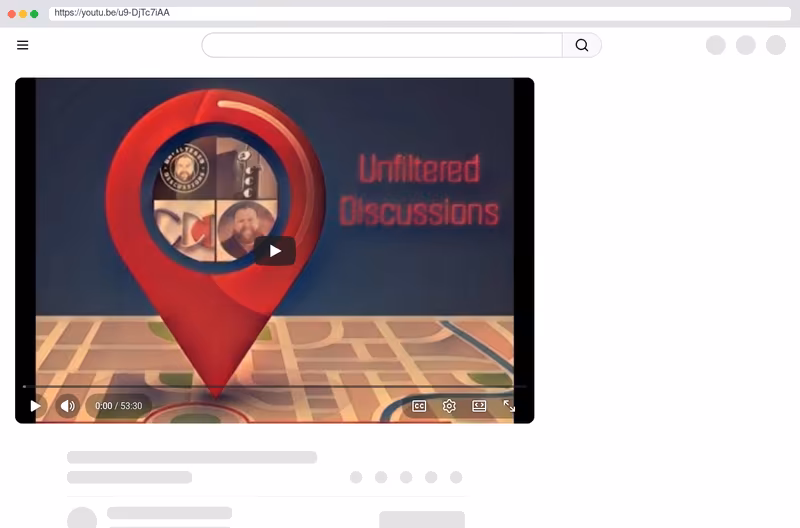This screenshot has height=528, width=800.
Task: Play the video with the bottom-bar play button
Action: (x=35, y=406)
